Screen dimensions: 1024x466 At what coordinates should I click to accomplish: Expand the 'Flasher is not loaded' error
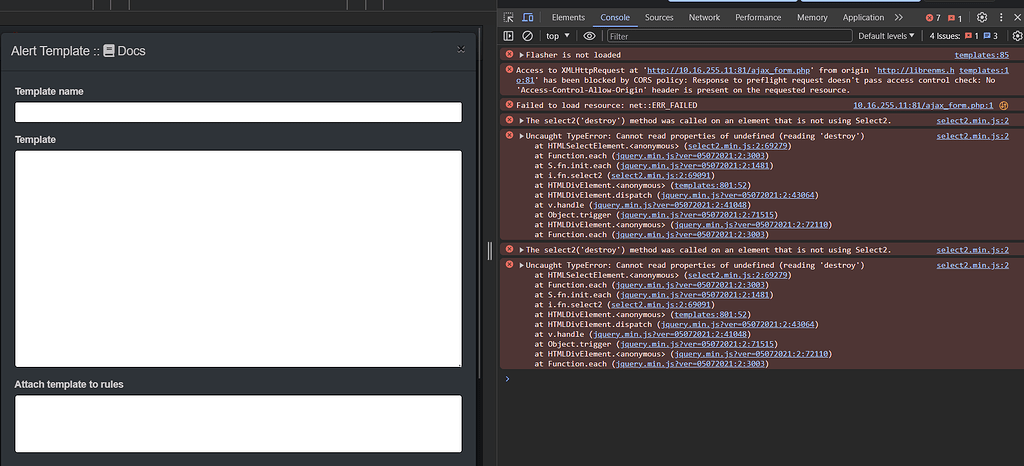(522, 55)
